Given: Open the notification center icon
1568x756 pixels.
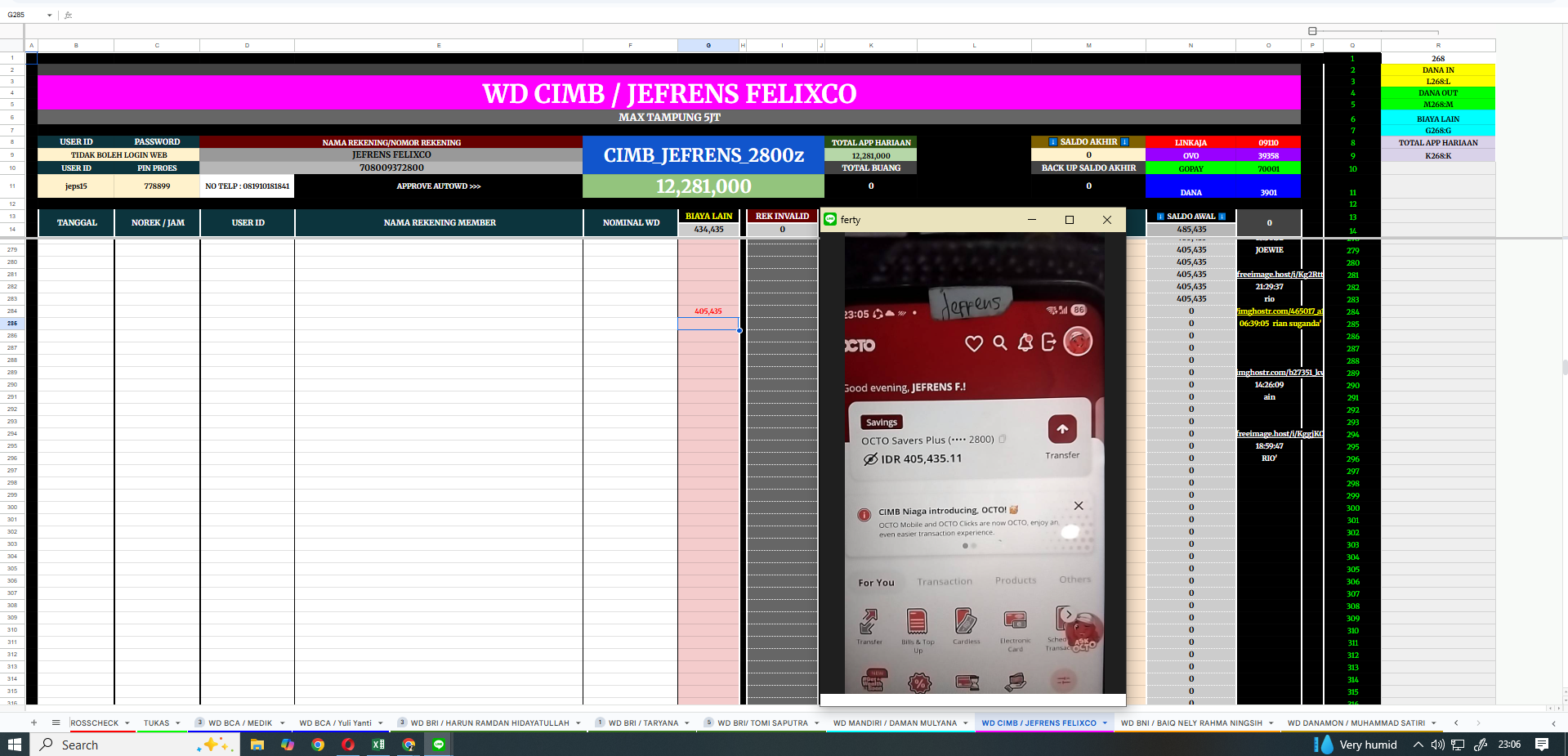Looking at the screenshot, I should 1542,745.
